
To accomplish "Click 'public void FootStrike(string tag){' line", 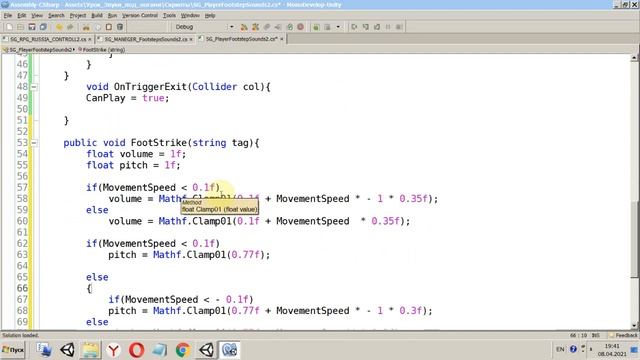I will coord(161,143).
